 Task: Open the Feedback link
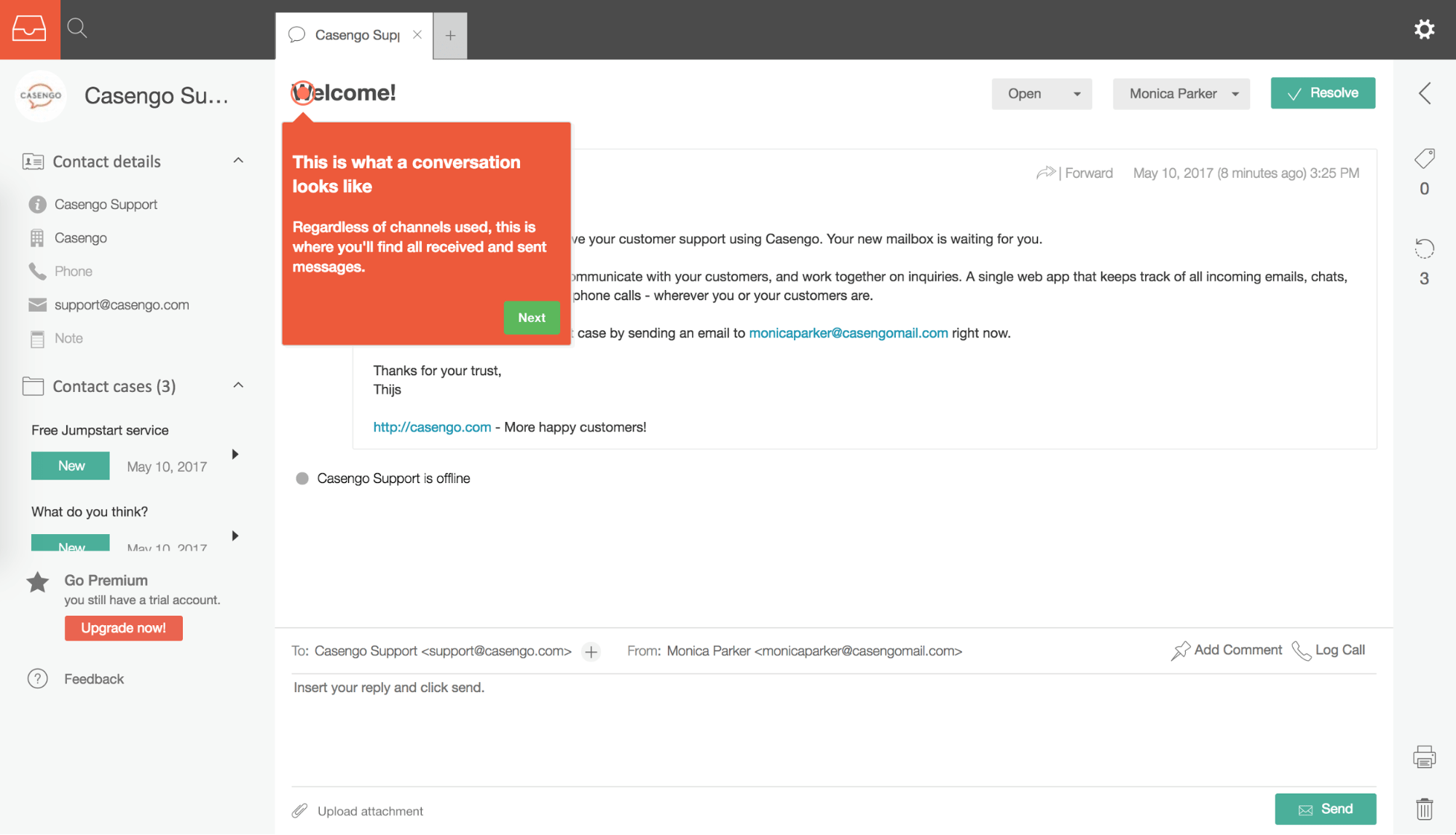(x=94, y=678)
